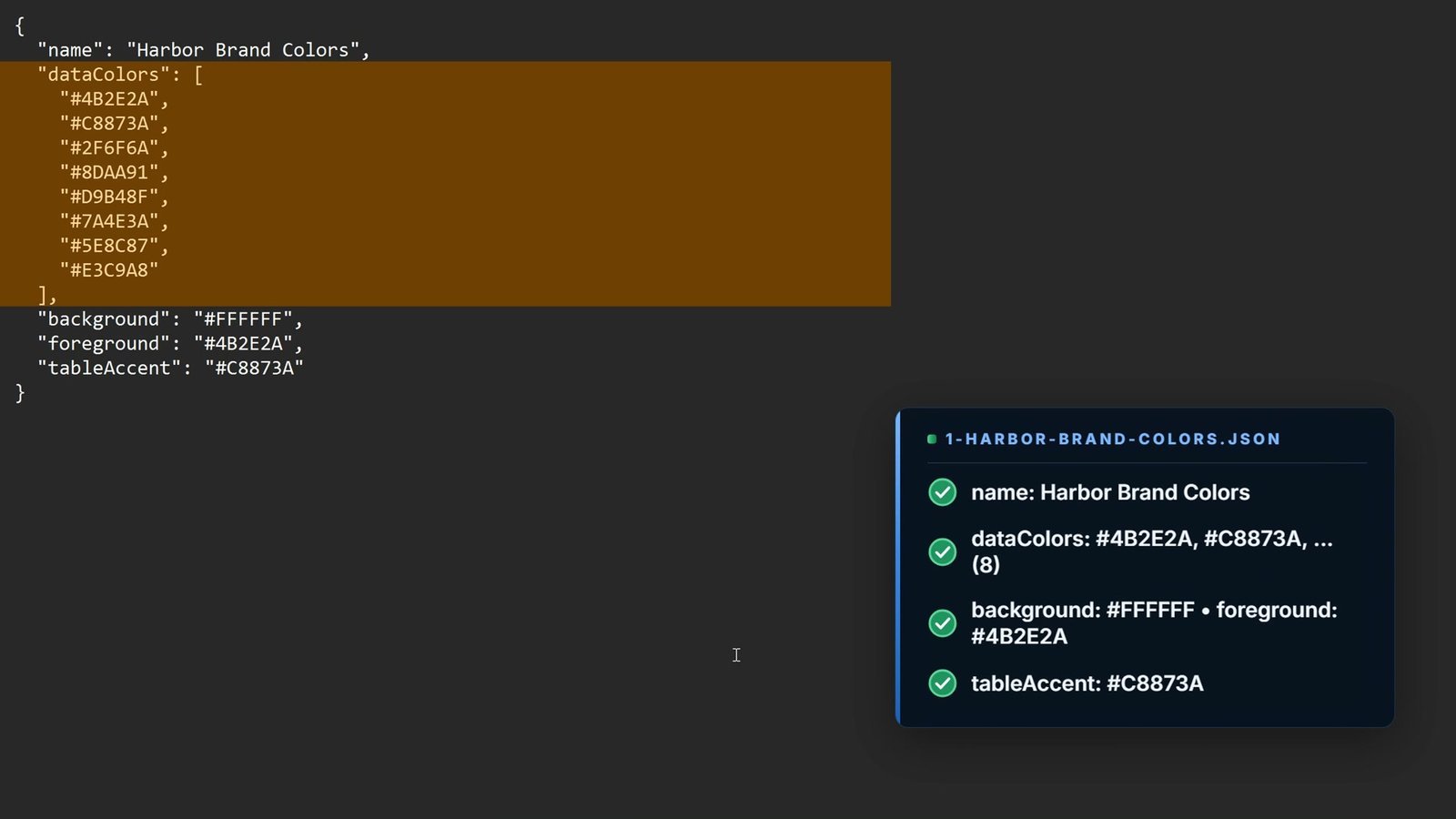Click the card text "name: Harbor Brand Colors"

[x=1110, y=492]
